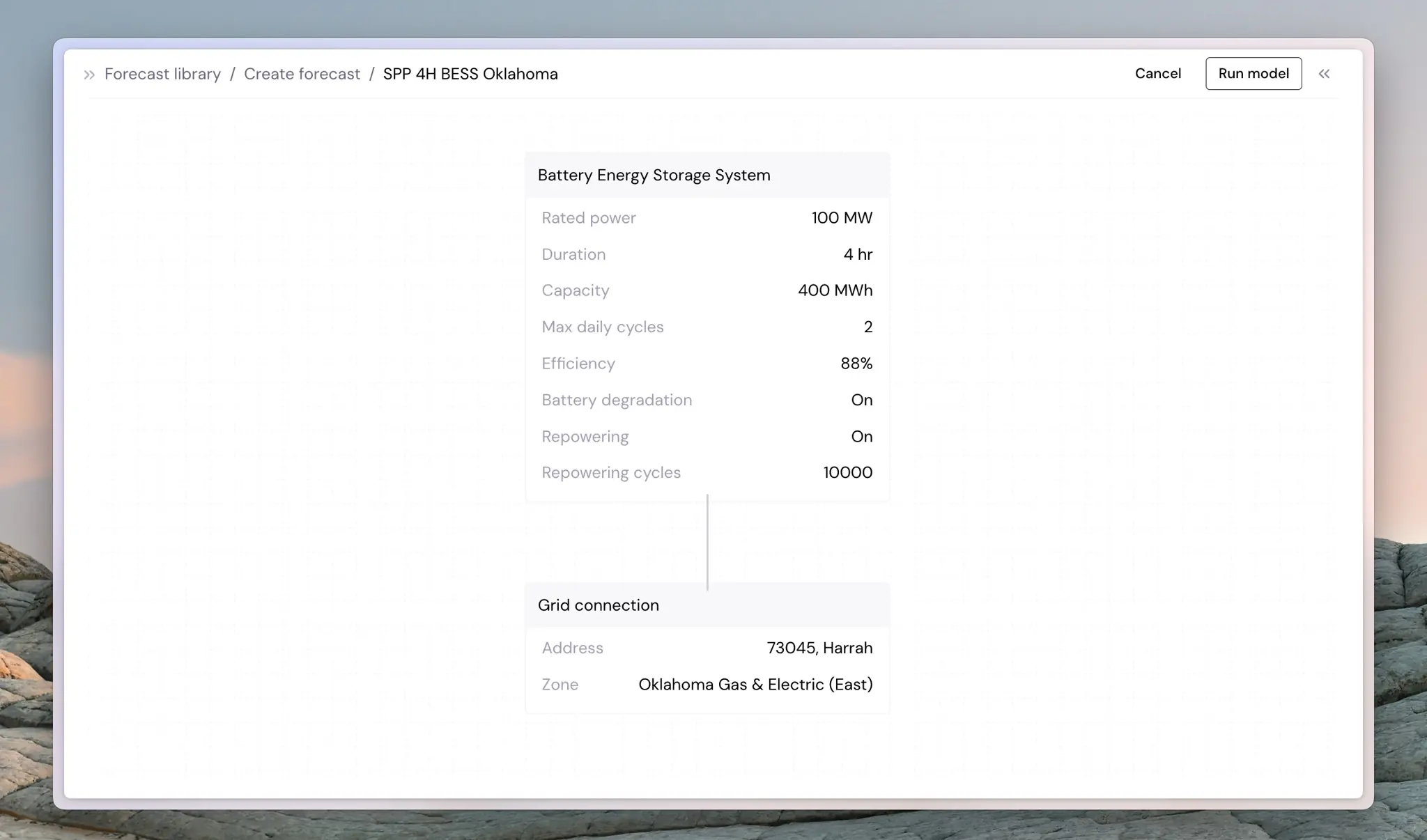
Task: Click the 400 MWh capacity value
Action: (835, 290)
